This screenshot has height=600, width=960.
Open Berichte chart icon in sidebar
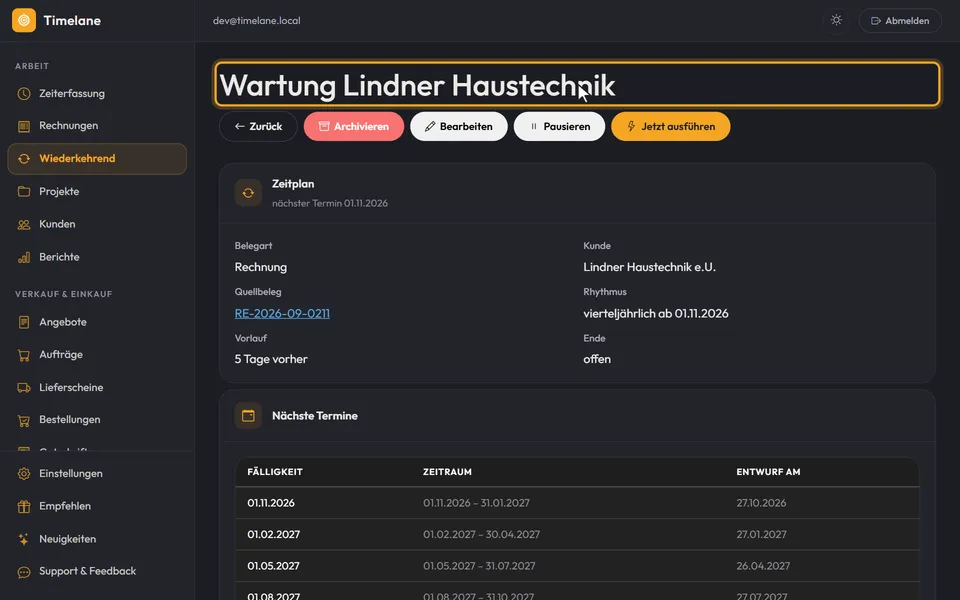pos(24,257)
